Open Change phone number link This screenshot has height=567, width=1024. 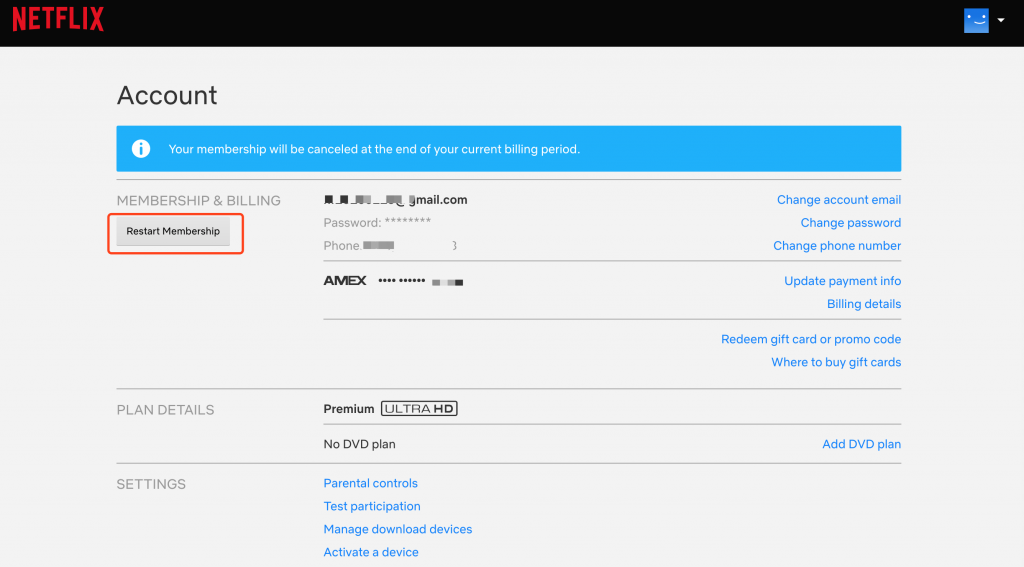837,246
